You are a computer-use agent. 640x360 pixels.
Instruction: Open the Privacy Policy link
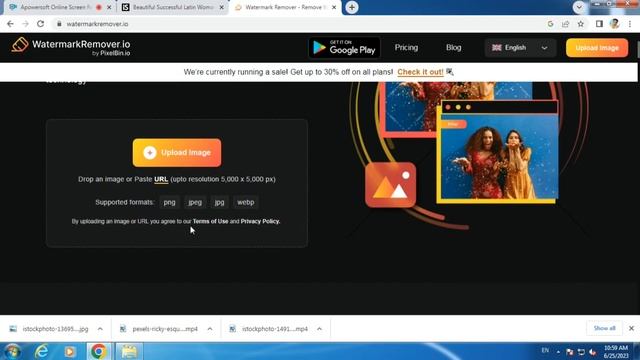tap(260, 221)
